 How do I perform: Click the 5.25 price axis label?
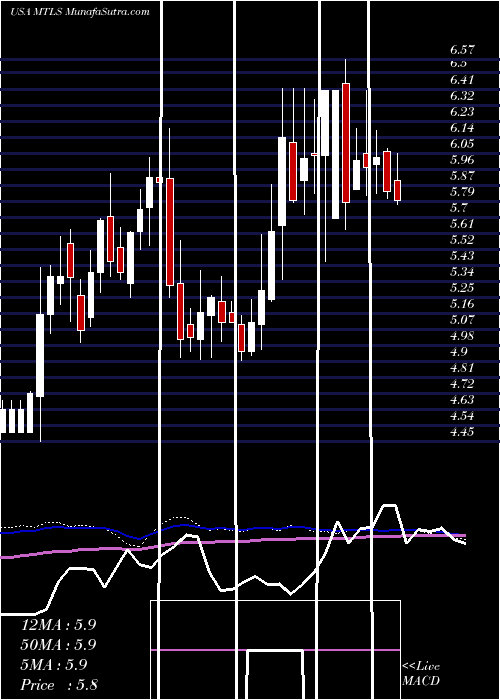point(462,288)
